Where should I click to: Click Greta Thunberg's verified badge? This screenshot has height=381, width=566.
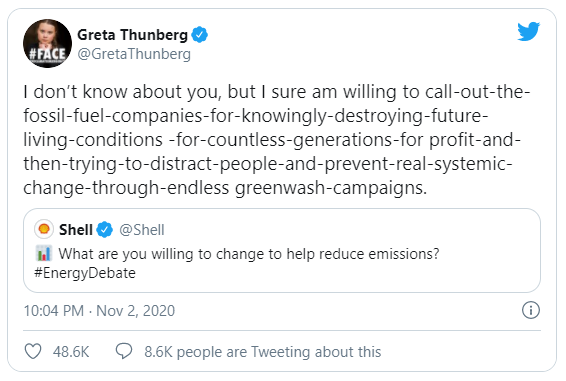[199, 35]
